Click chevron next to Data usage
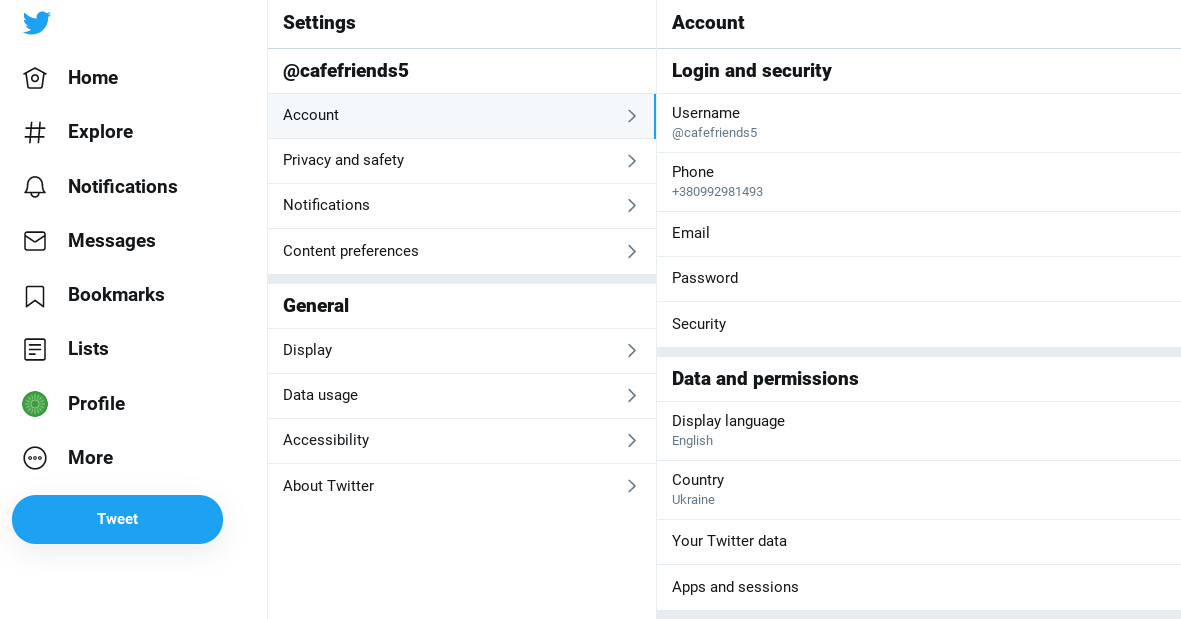The height and width of the screenshot is (619, 1181). 631,396
